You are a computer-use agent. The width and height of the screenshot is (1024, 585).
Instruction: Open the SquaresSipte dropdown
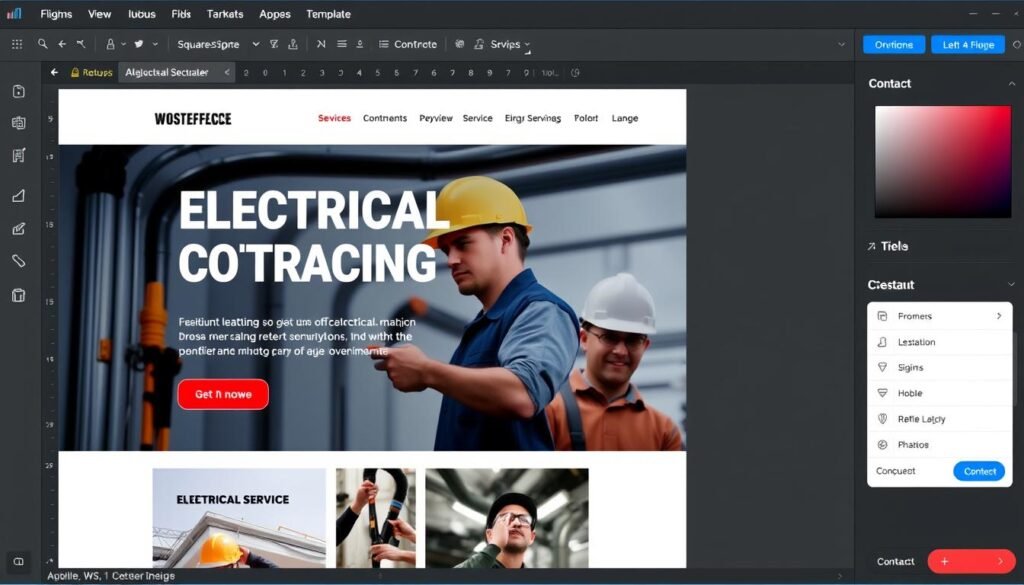pos(214,44)
